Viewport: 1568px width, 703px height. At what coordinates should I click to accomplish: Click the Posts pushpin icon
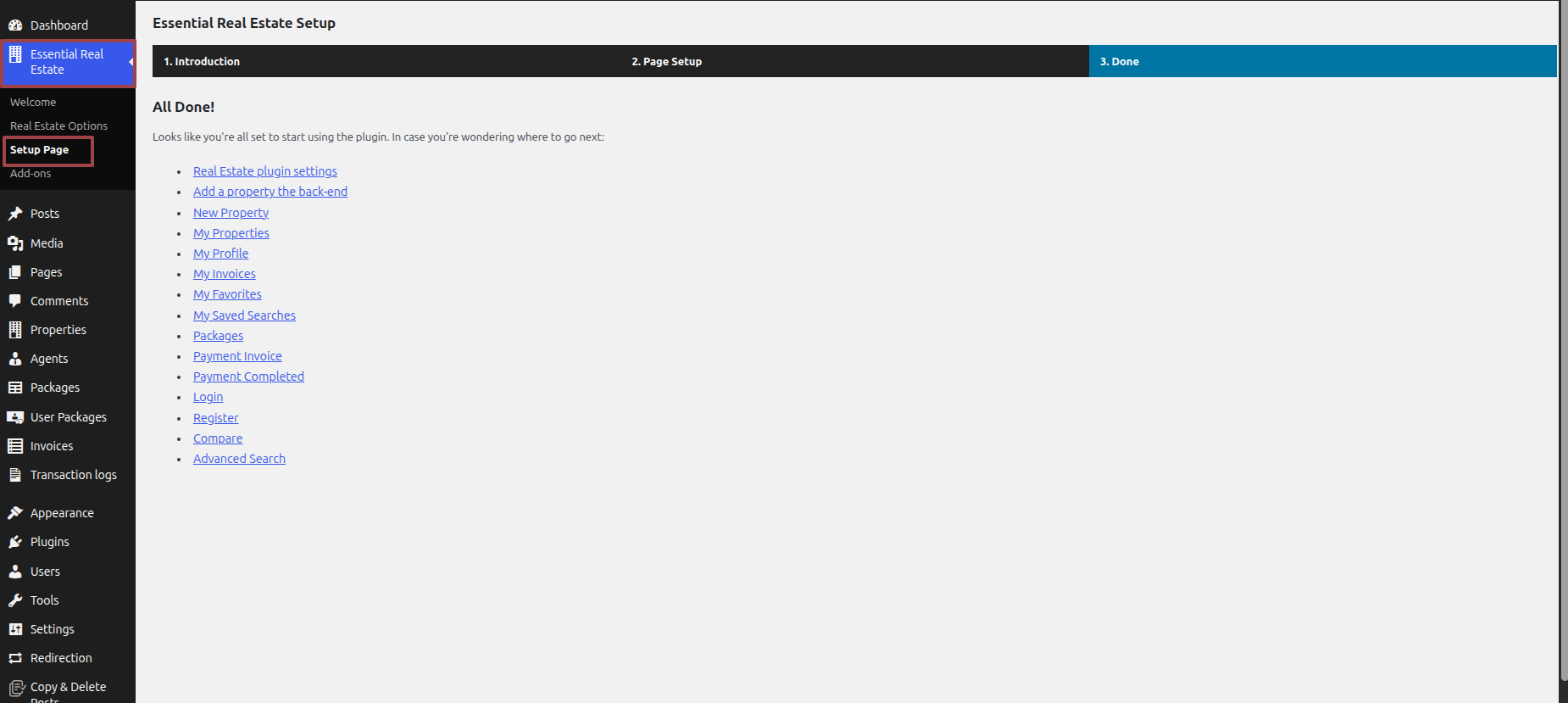(x=15, y=214)
